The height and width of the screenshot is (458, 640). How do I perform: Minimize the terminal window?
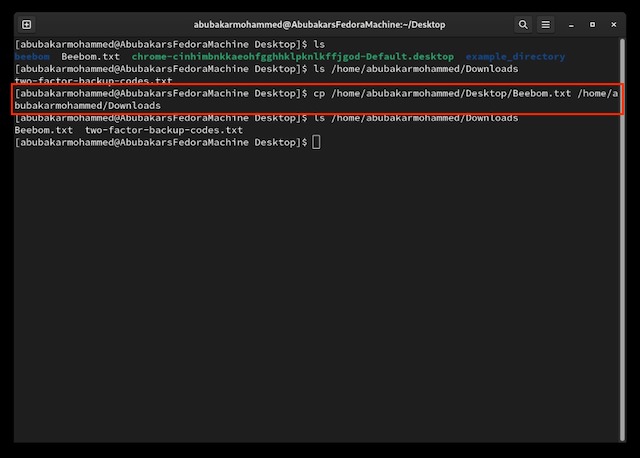pos(571,24)
